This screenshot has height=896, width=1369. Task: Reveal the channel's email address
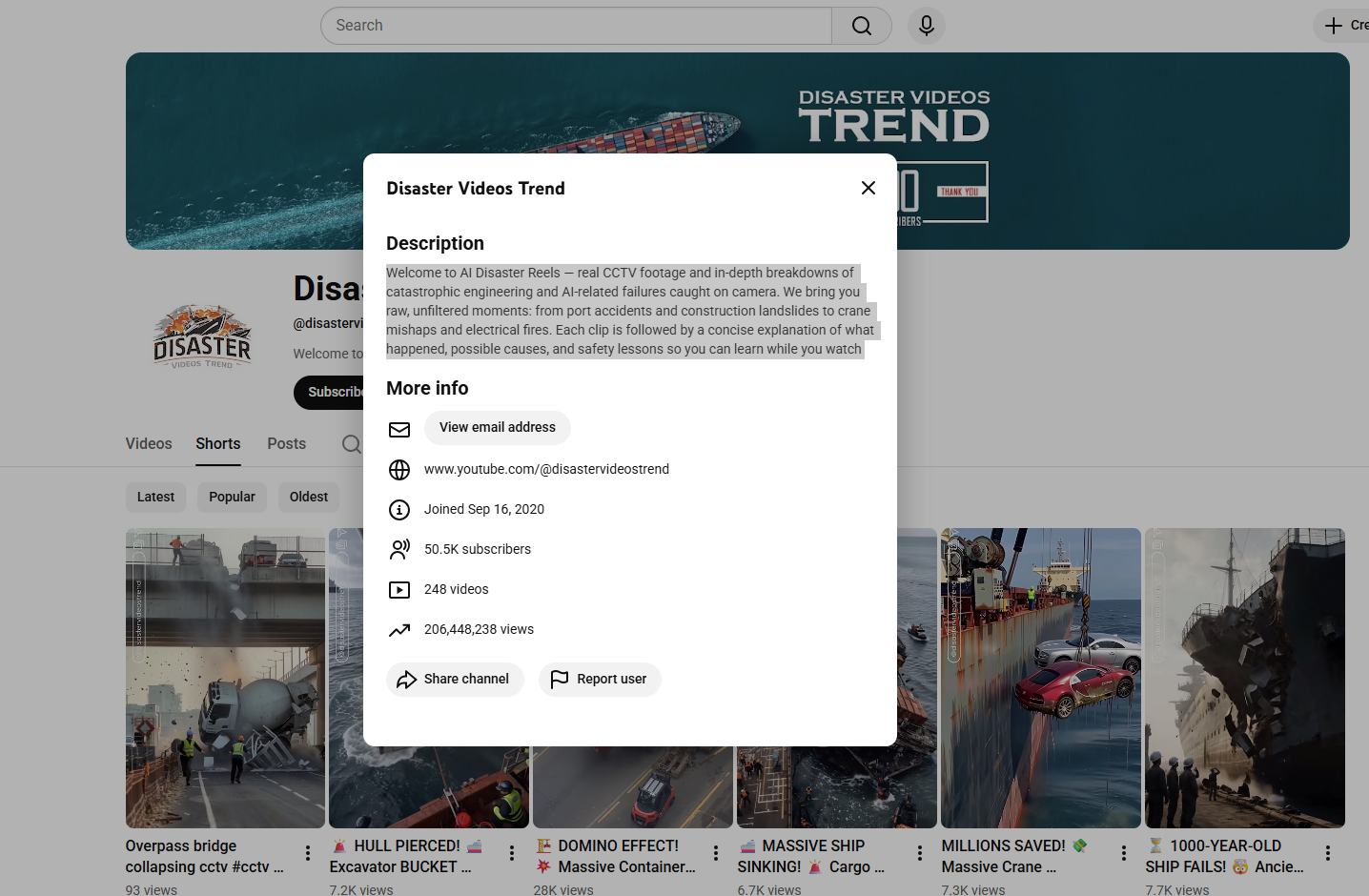click(497, 428)
